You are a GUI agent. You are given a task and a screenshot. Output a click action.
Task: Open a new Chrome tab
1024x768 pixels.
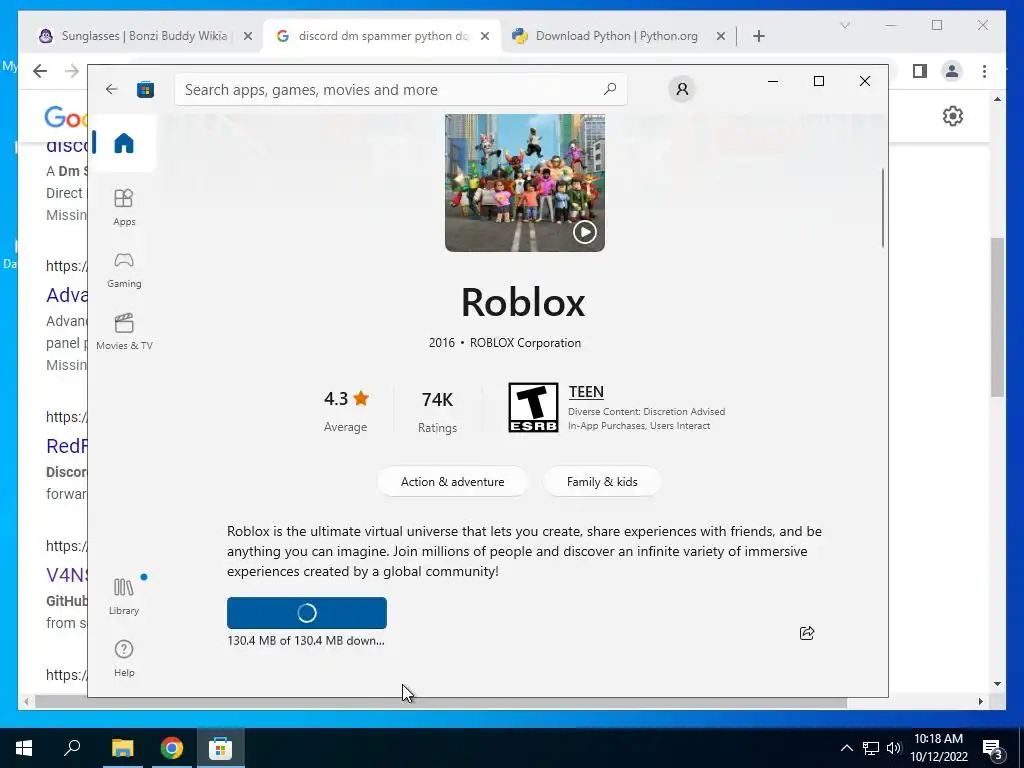click(x=758, y=36)
